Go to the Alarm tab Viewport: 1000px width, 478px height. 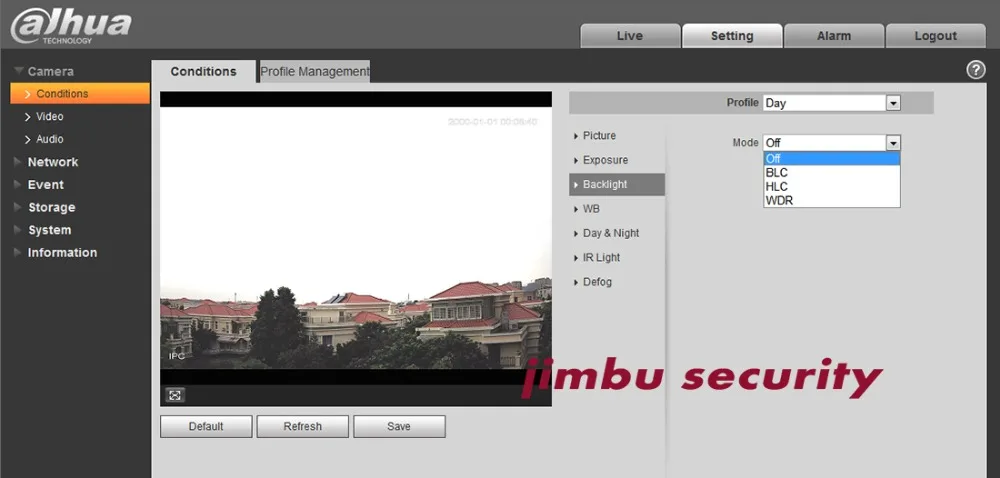tap(834, 36)
